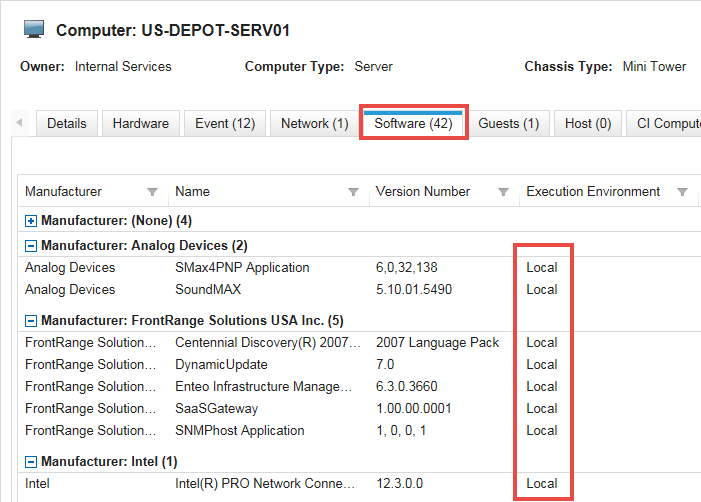
Task: Open the Host (0) tab
Action: pyautogui.click(x=588, y=123)
